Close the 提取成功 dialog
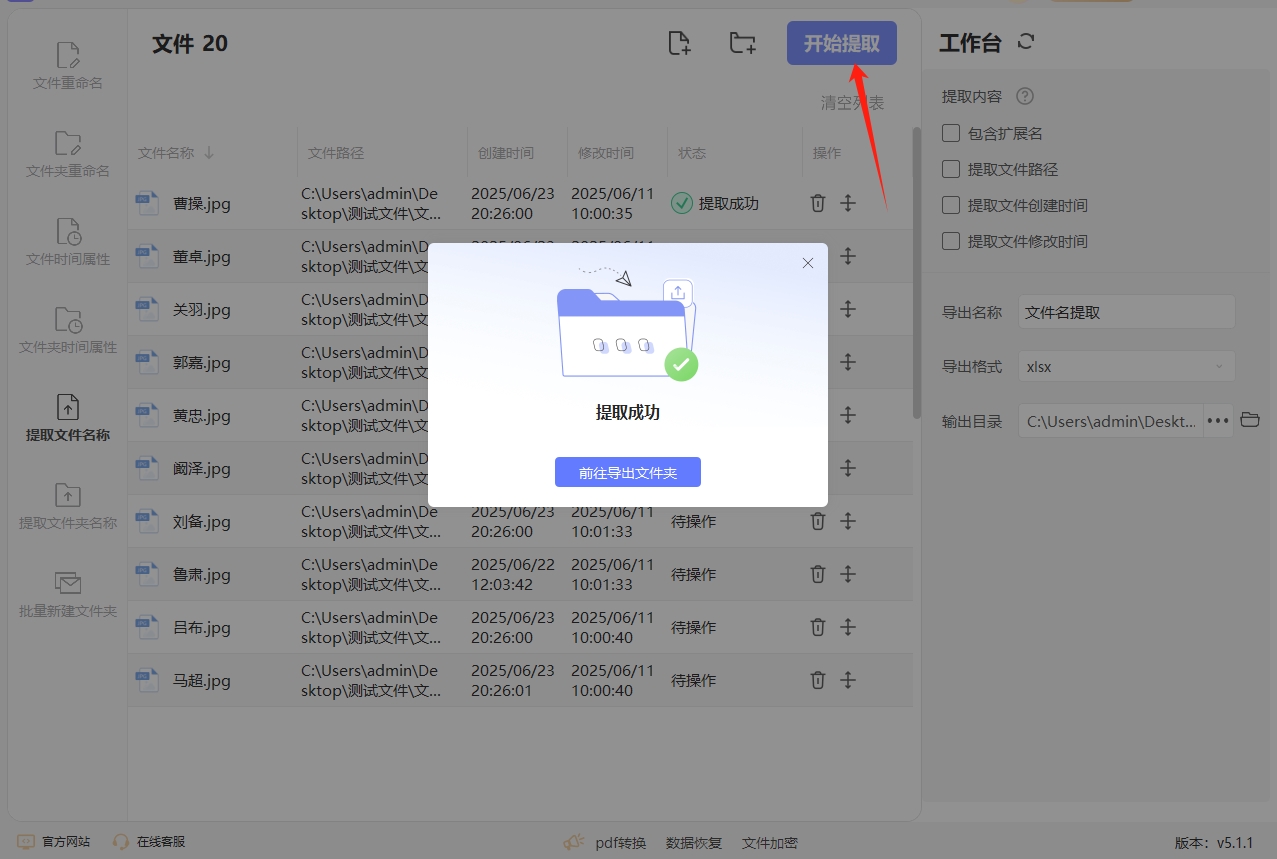The height and width of the screenshot is (859, 1277). [808, 263]
